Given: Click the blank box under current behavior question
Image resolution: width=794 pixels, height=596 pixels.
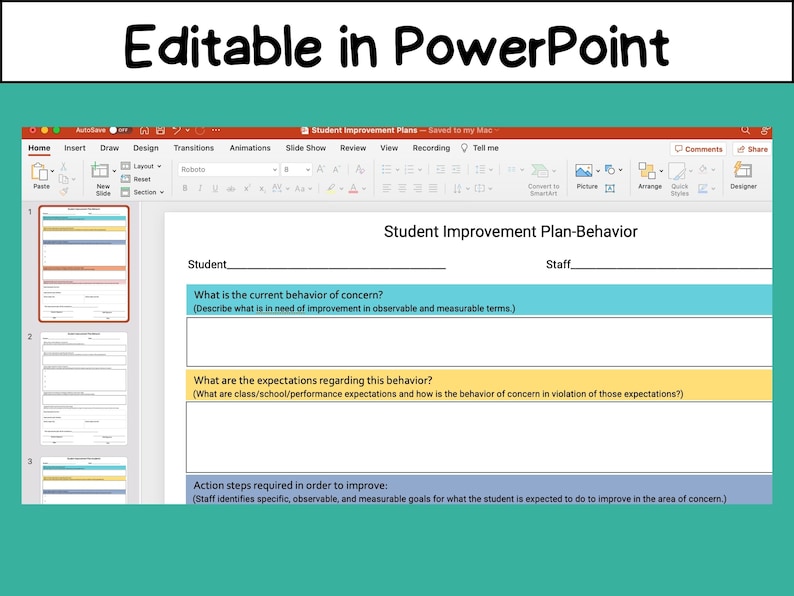Looking at the screenshot, I should (479, 341).
